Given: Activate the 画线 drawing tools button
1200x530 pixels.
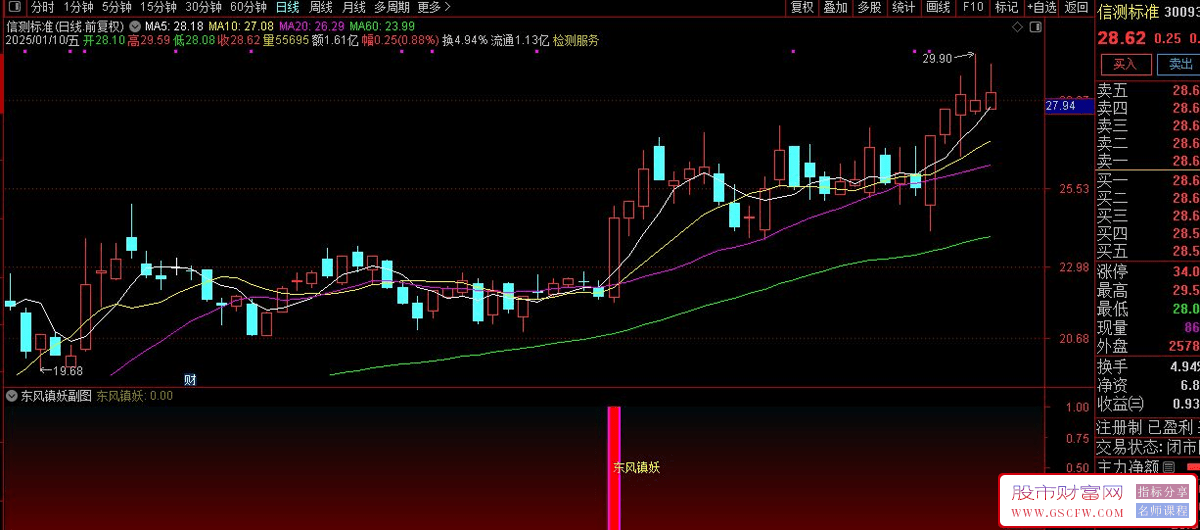Looking at the screenshot, I should coord(938,7).
